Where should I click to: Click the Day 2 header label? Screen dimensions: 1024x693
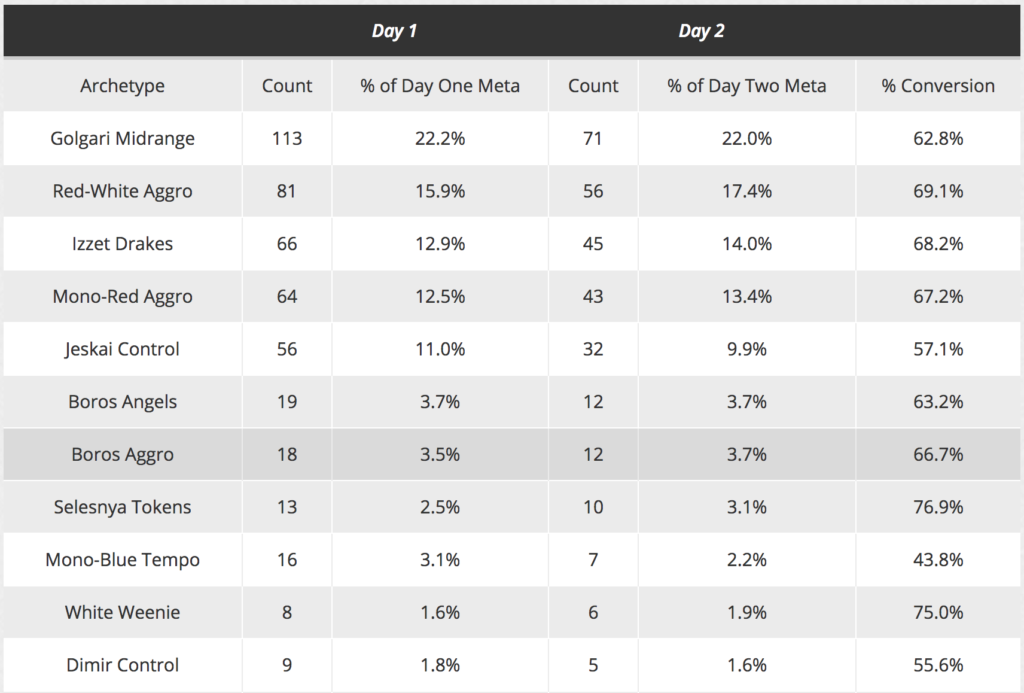[701, 31]
